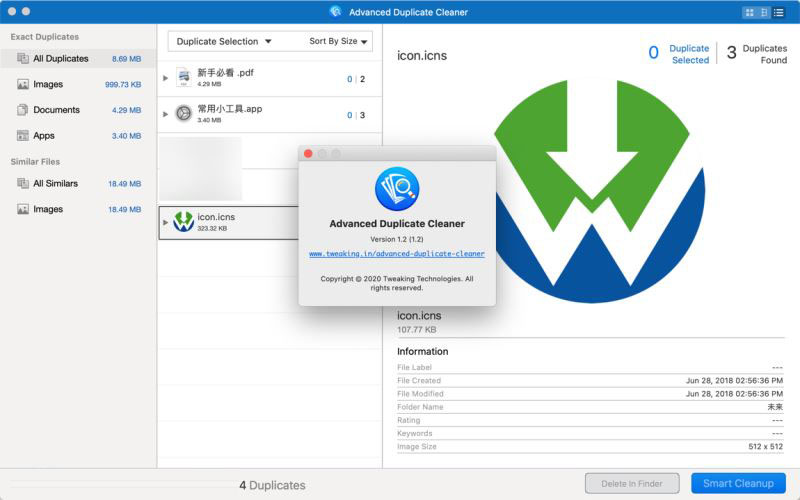This screenshot has height=500, width=800.
Task: Click the PDF file icon in list
Action: point(184,77)
